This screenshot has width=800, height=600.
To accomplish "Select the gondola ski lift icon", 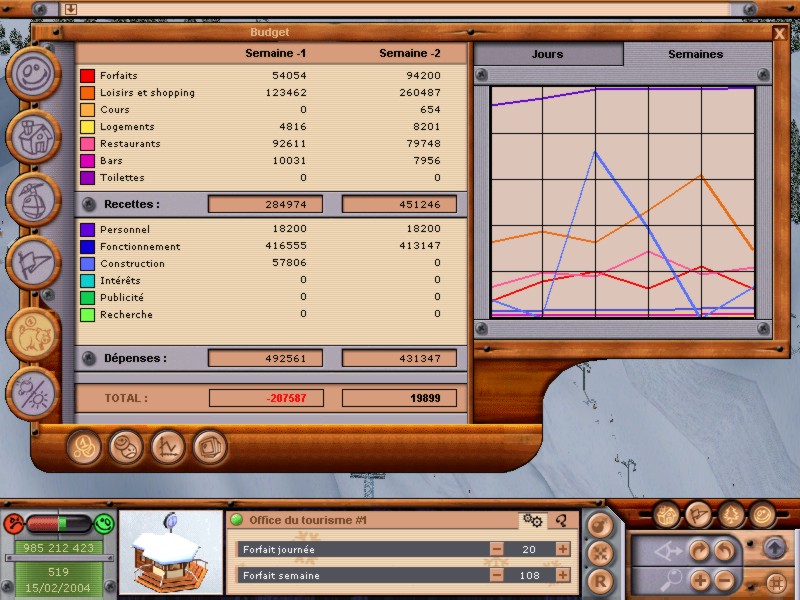I will tap(33, 200).
